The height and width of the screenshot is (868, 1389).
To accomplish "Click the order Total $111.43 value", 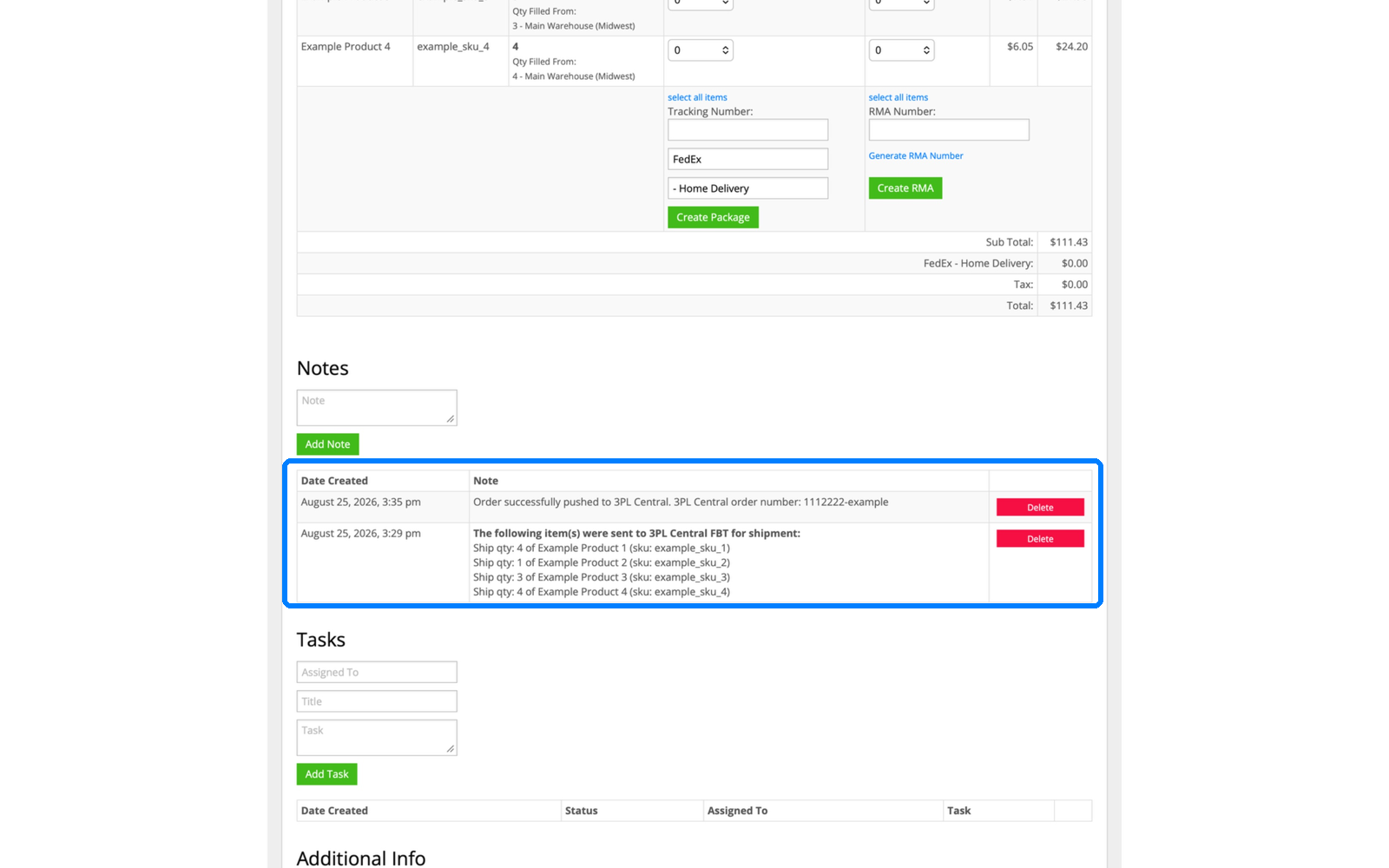I will coord(1069,306).
